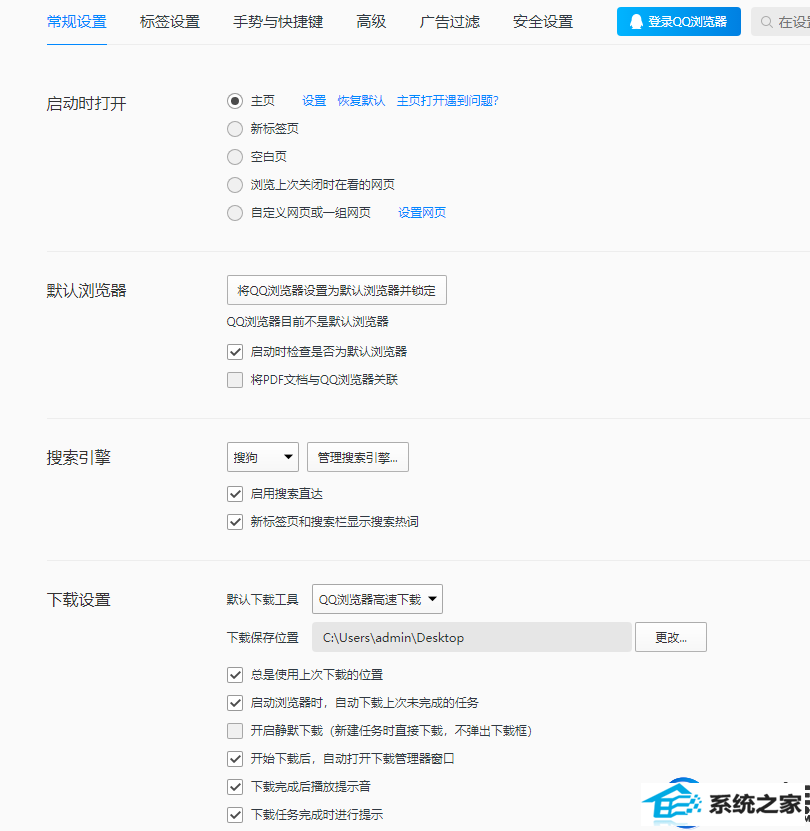Viewport: 810px width, 831px height.
Task: Click the 管理搜索引擎... button
Action: click(x=358, y=457)
